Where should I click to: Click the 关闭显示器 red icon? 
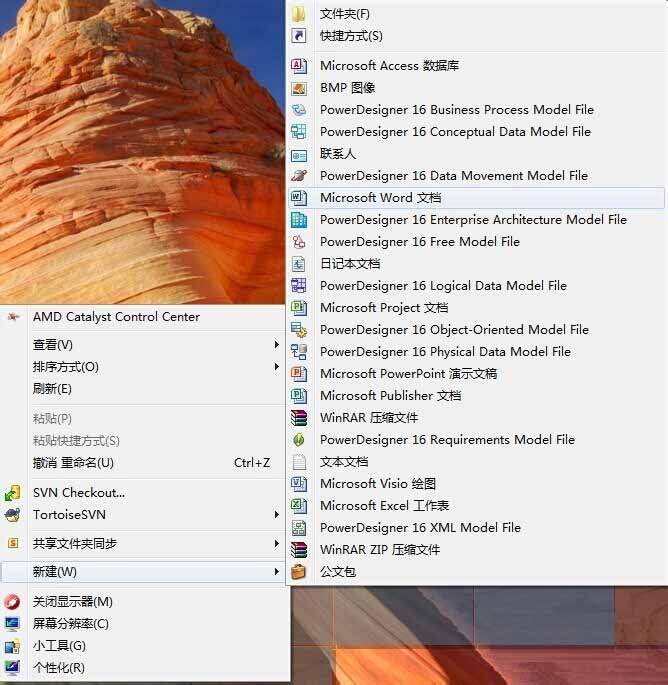[x=13, y=602]
